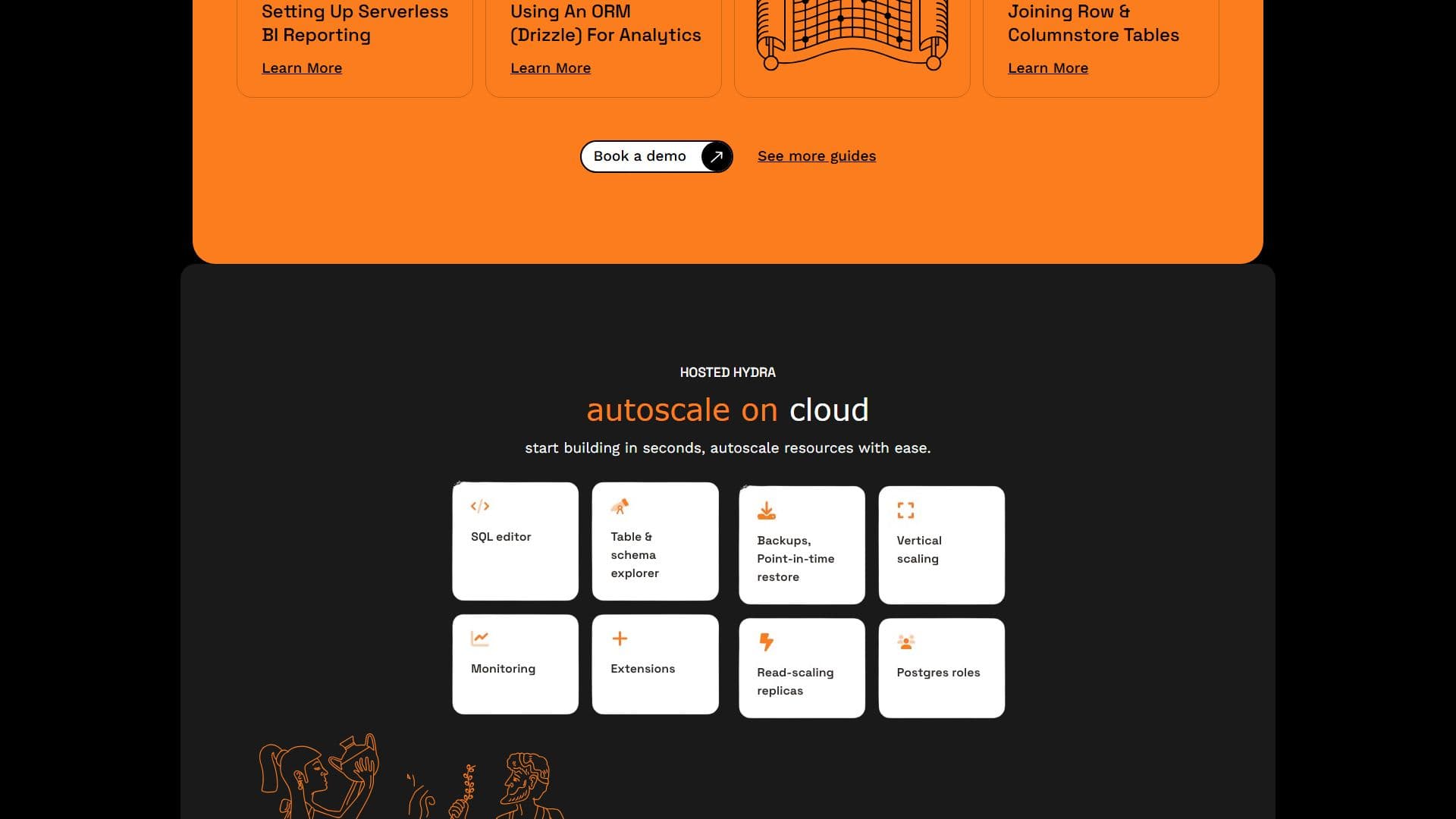Click the arrow icon in Book a demo
This screenshot has width=1456, height=819.
(x=716, y=156)
